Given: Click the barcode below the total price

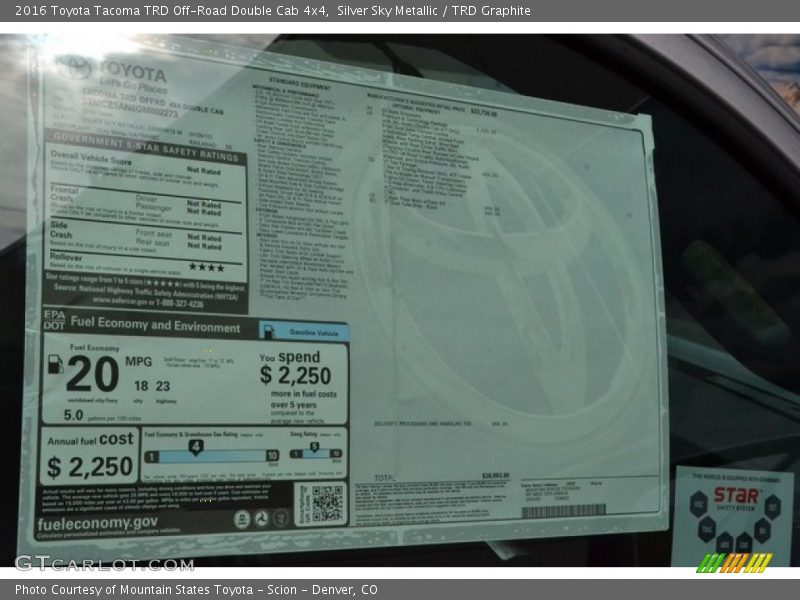Looking at the screenshot, I should (563, 511).
